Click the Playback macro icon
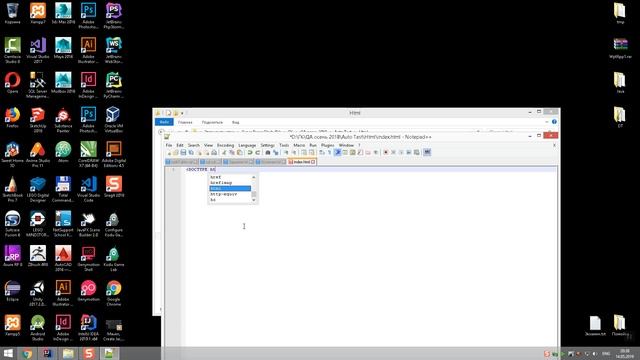This screenshot has height=360, width=640. [401, 152]
